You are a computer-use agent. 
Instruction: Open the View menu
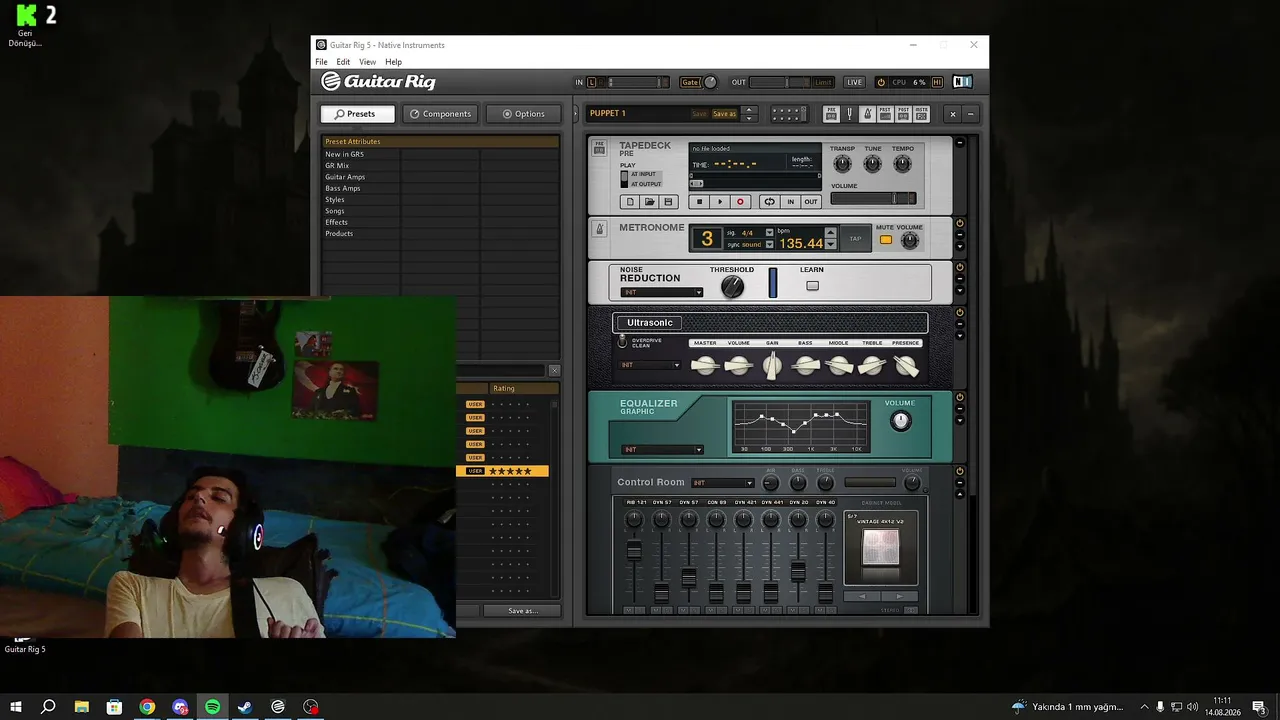tap(367, 62)
